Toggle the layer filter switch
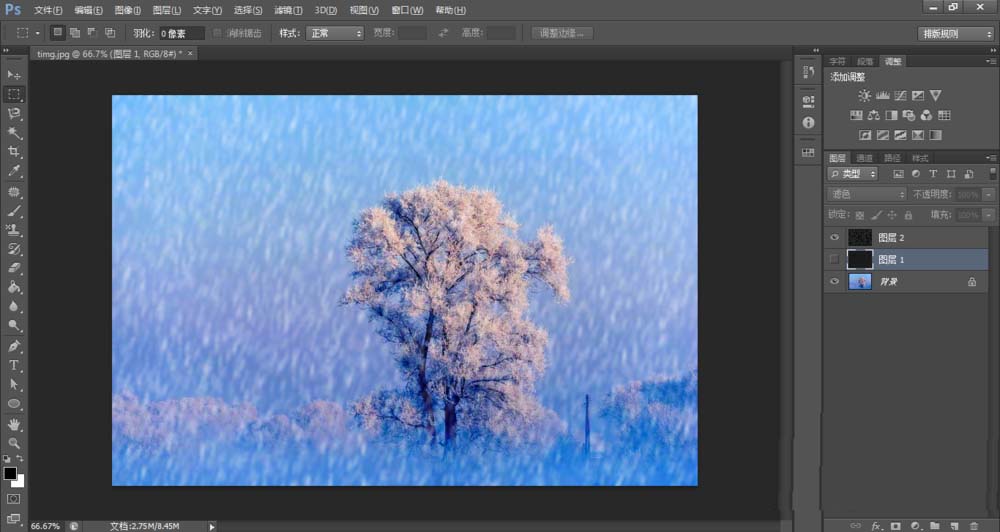The image size is (1000, 532). click(992, 174)
